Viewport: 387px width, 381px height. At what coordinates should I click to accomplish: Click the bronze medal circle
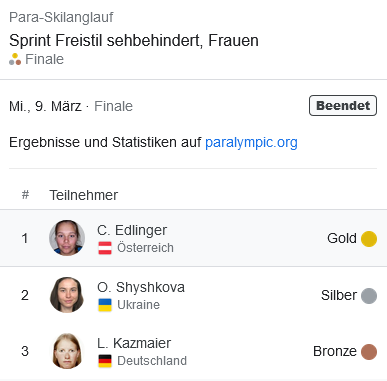point(369,352)
